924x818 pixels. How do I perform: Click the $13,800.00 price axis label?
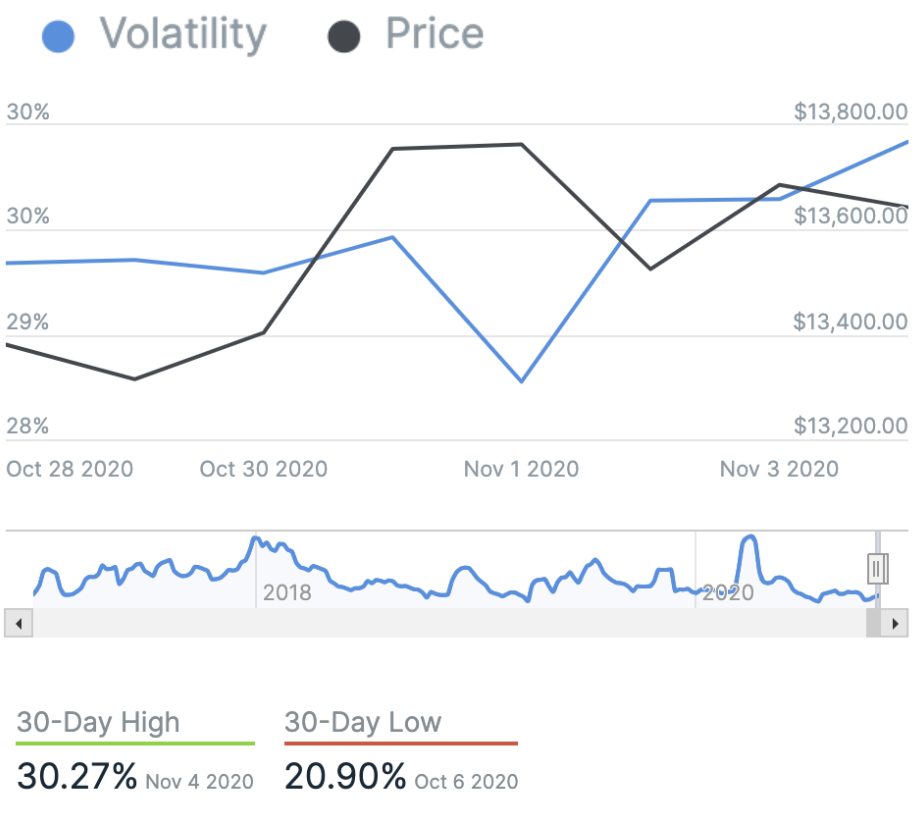click(850, 112)
